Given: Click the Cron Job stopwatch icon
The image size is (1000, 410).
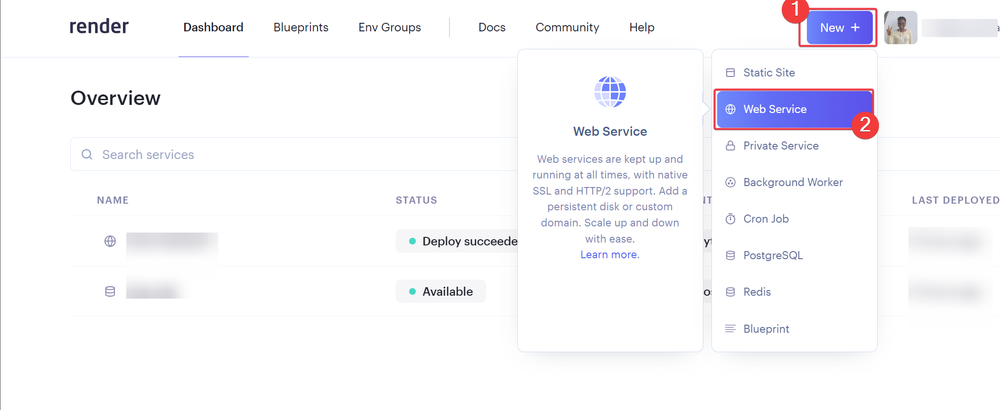Looking at the screenshot, I should pos(730,219).
